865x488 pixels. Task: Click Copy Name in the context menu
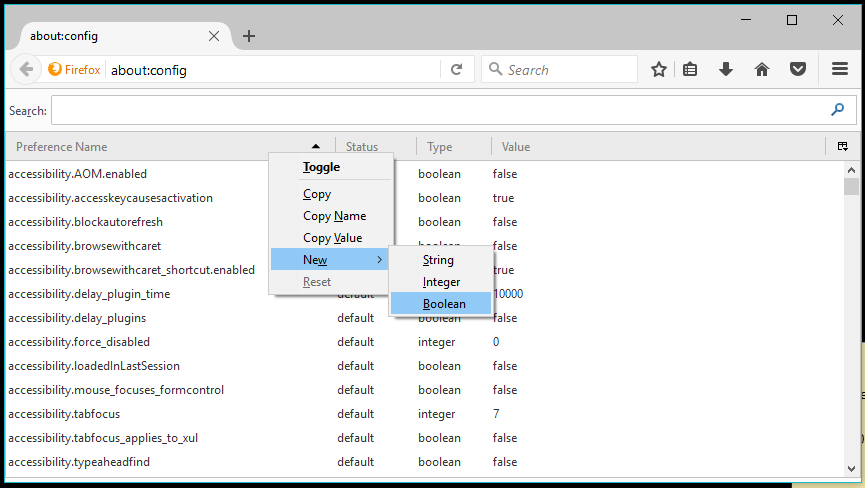[x=334, y=216]
